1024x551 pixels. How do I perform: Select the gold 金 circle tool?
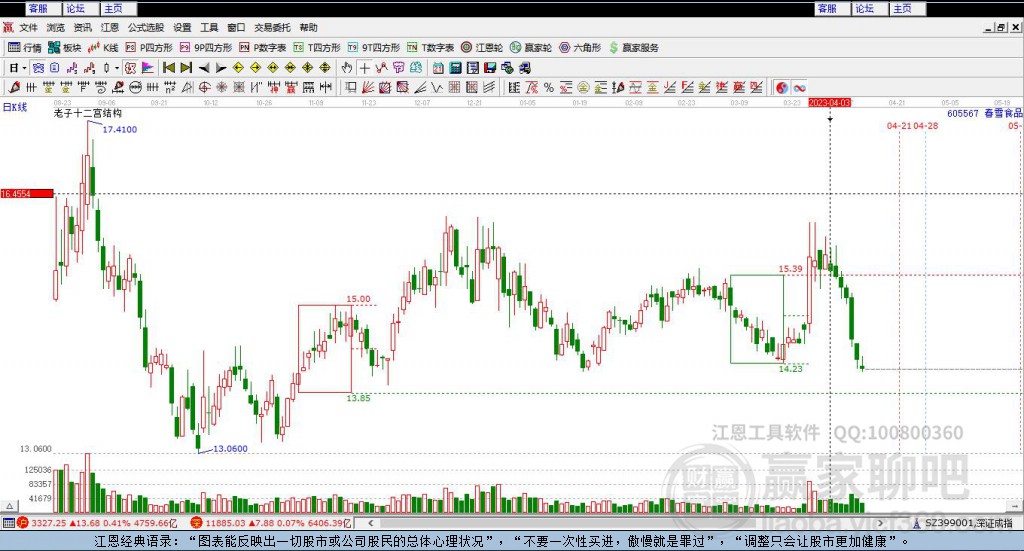(x=583, y=87)
